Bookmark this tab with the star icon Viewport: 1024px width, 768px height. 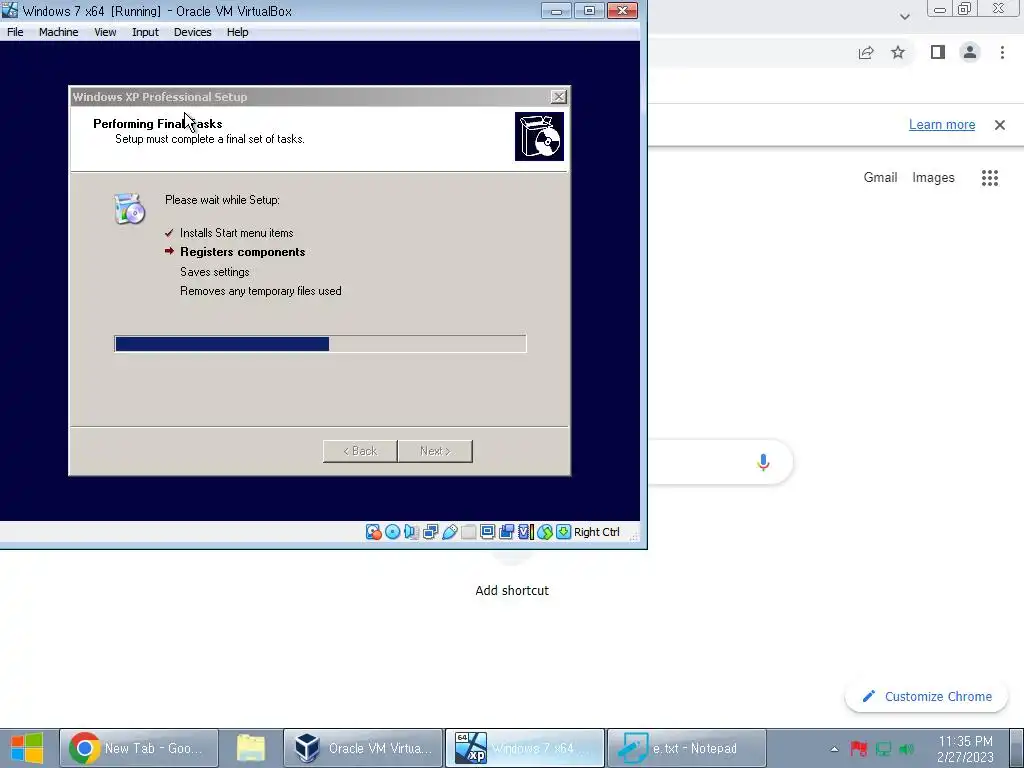(x=898, y=52)
